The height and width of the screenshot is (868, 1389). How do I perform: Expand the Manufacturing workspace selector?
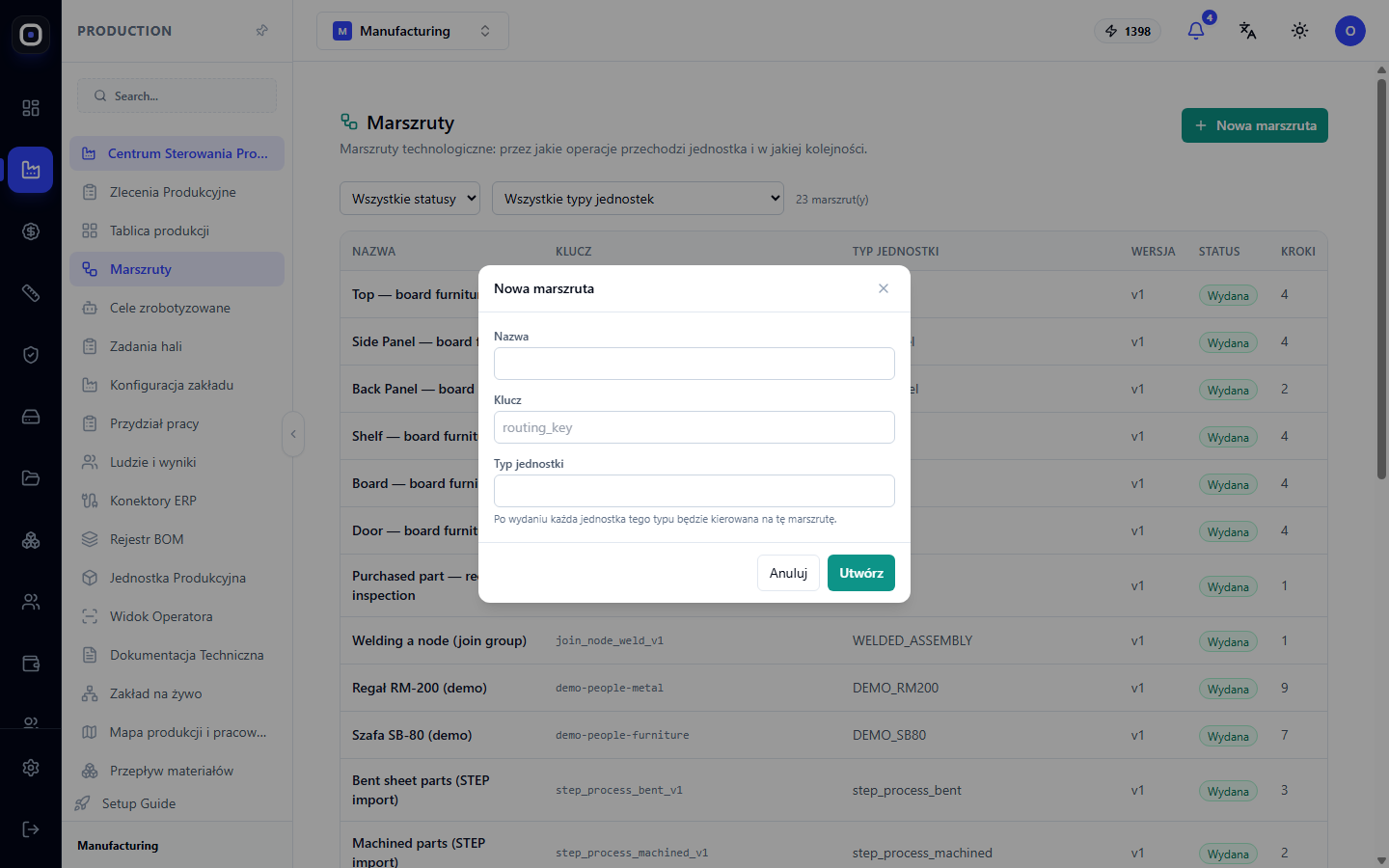pyautogui.click(x=413, y=31)
